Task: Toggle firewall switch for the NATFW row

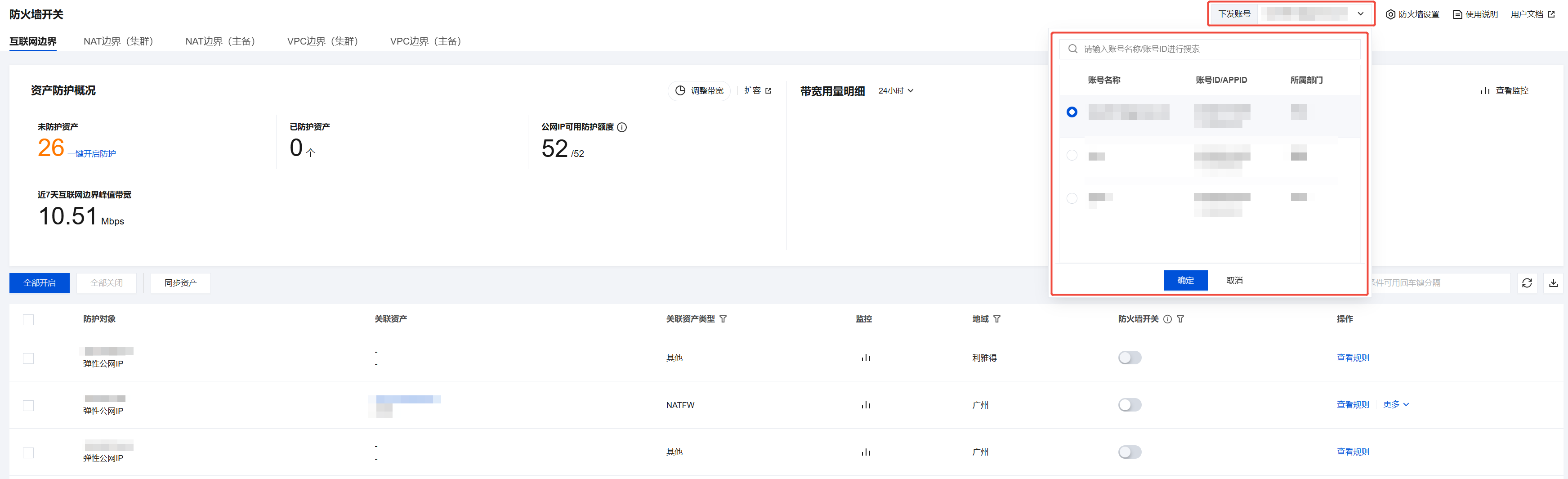Action: point(1129,405)
